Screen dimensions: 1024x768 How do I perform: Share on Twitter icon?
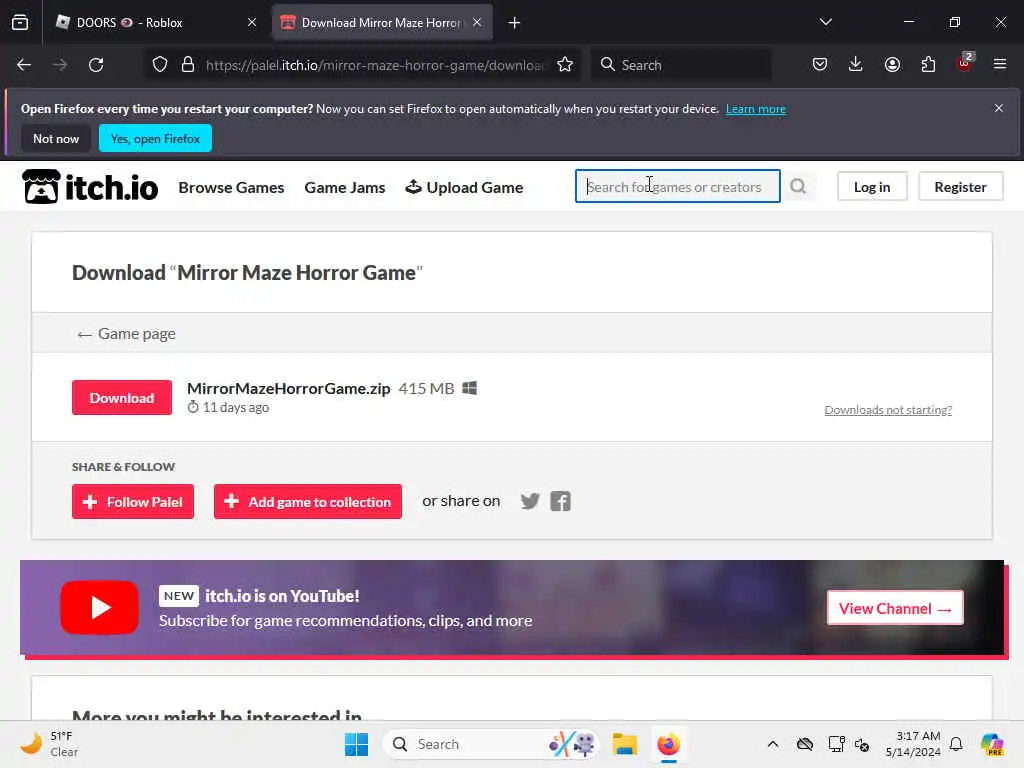[x=530, y=501]
